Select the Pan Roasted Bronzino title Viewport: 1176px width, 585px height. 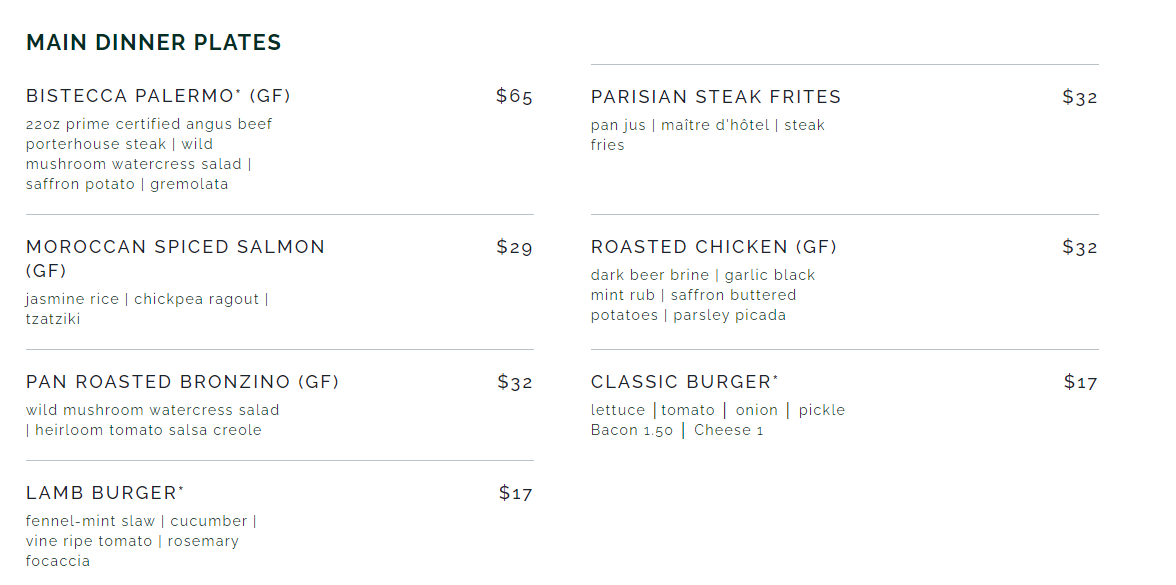tap(182, 382)
